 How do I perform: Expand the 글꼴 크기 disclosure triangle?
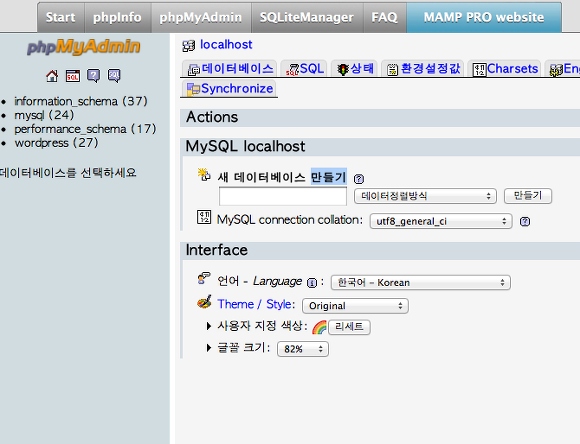point(209,348)
